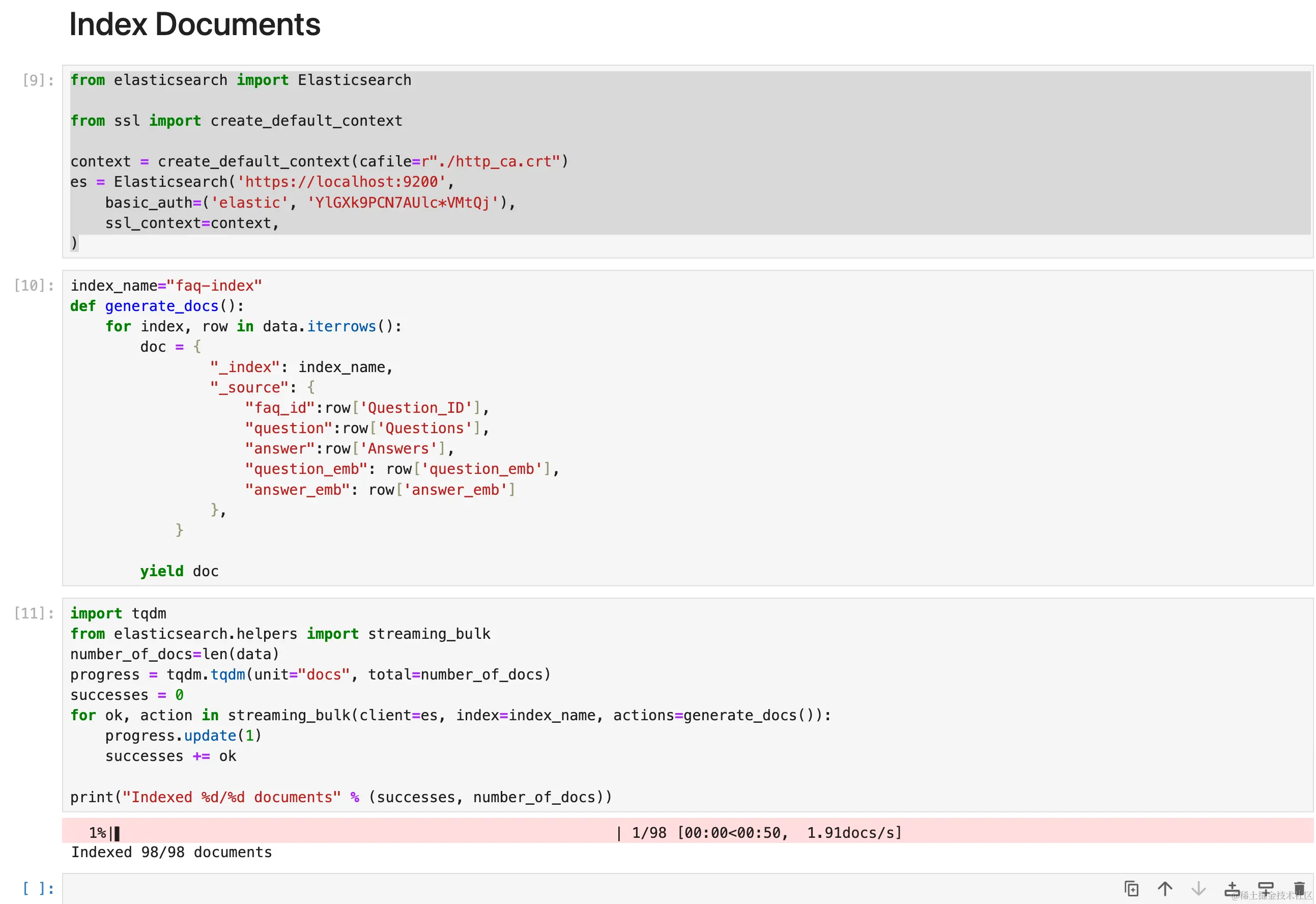Click the print statement line in cell 11

(x=341, y=797)
